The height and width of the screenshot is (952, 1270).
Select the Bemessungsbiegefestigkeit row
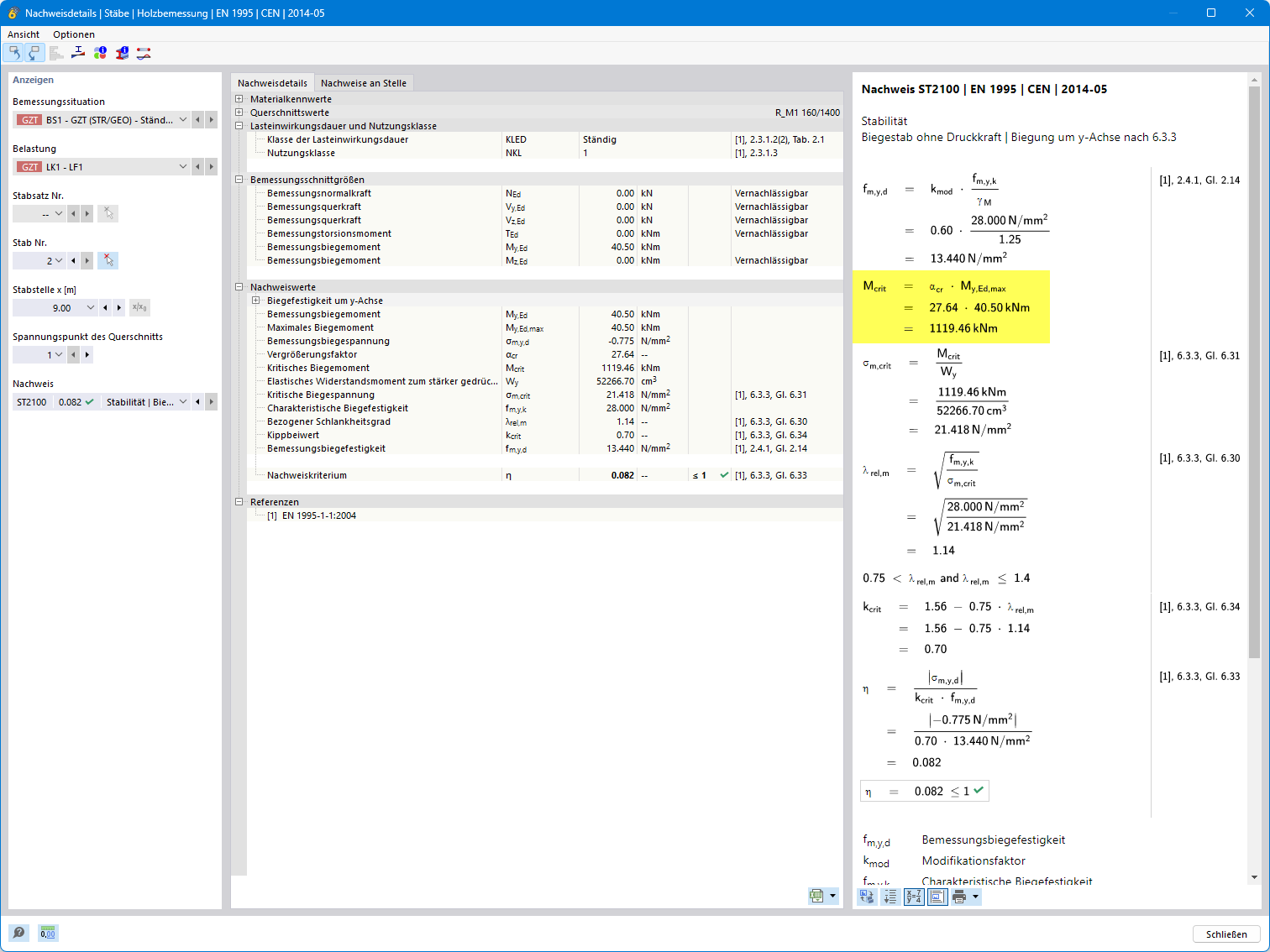(545, 448)
